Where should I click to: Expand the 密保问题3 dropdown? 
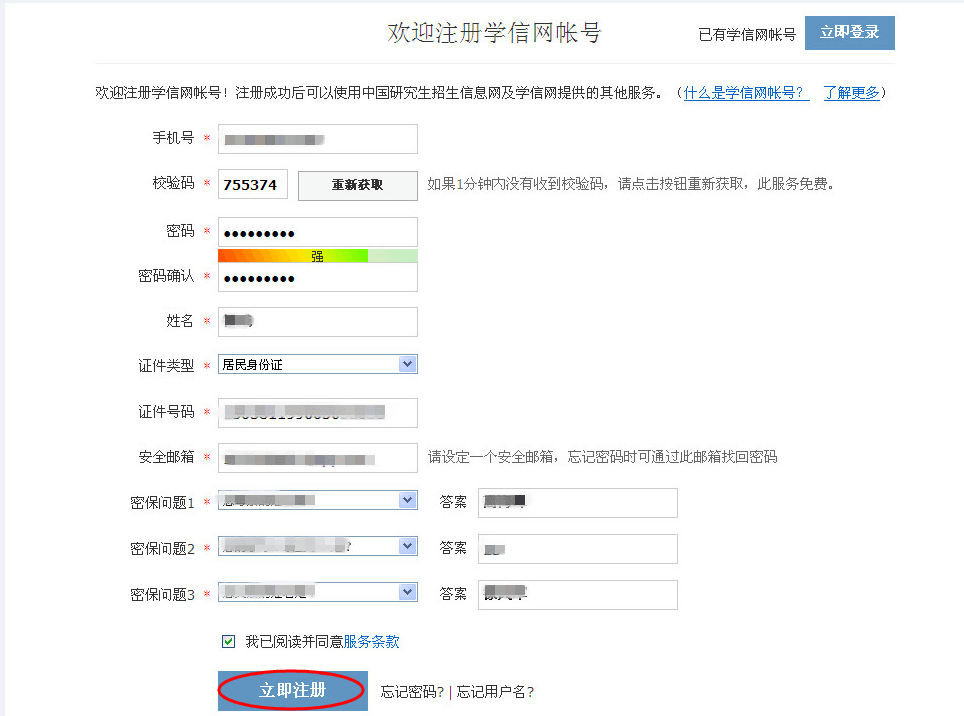[317, 592]
